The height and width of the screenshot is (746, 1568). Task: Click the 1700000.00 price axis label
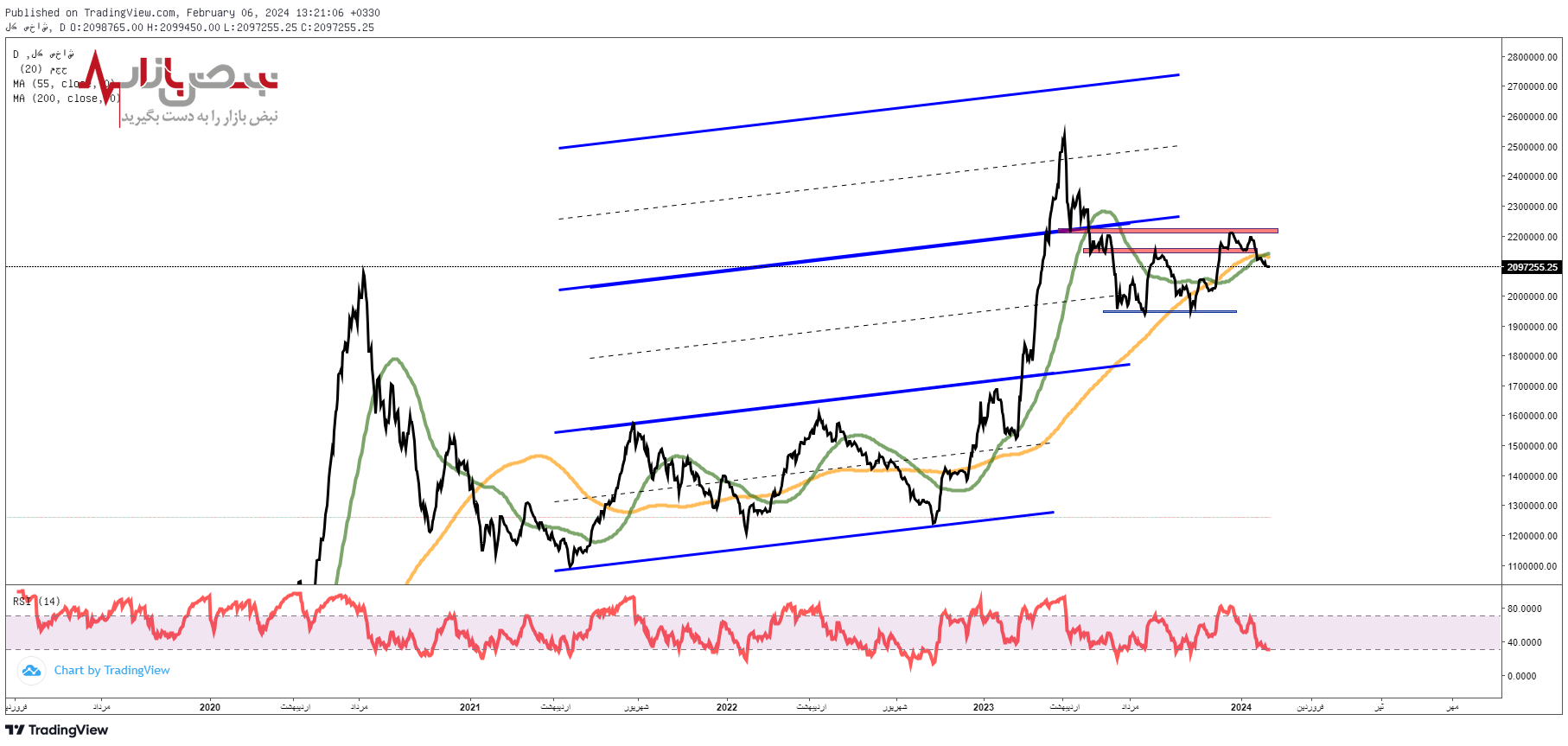(1532, 386)
